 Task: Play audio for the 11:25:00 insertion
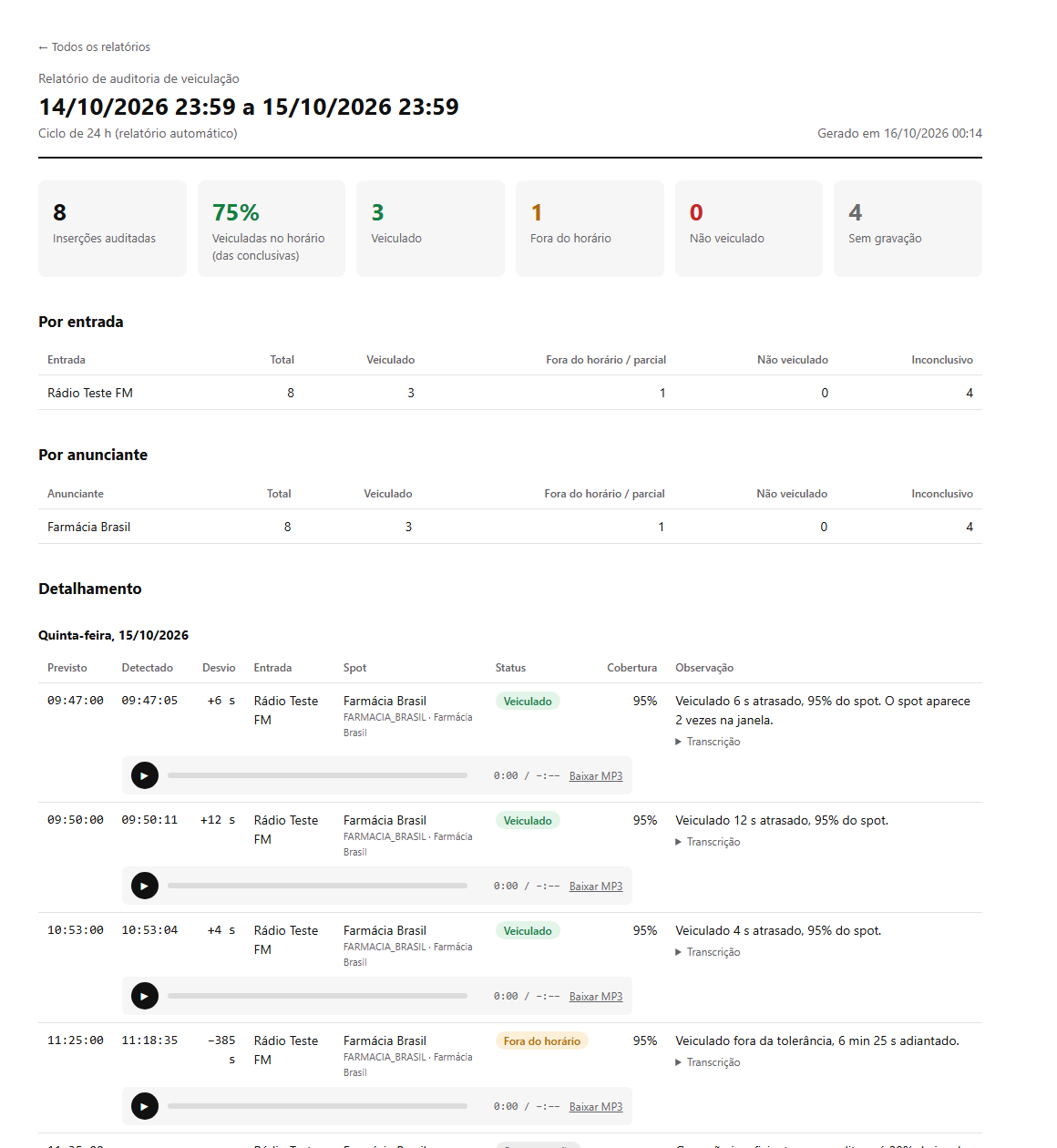[x=145, y=1106]
